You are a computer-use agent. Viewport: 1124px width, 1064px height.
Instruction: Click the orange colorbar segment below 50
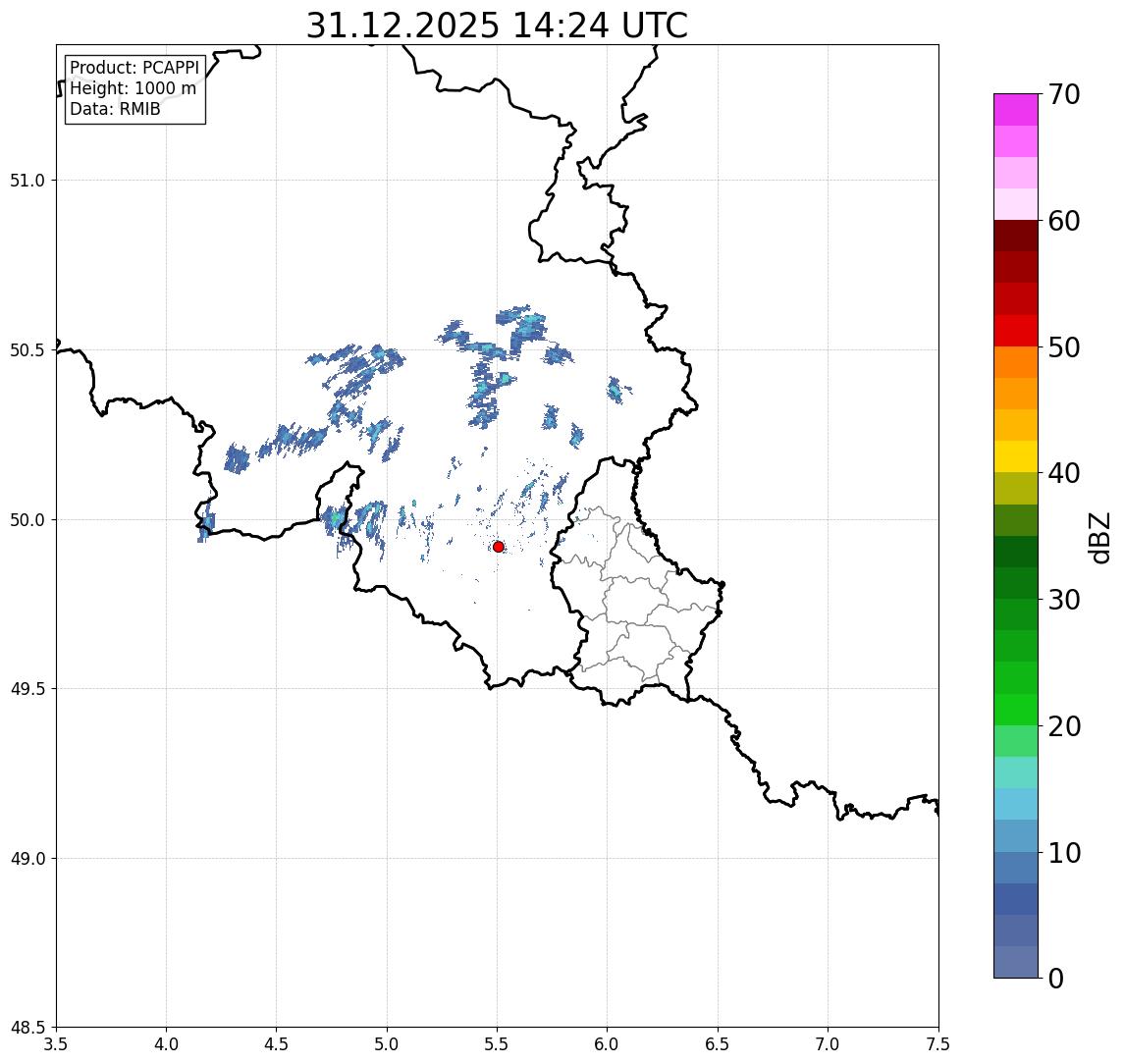click(1016, 362)
